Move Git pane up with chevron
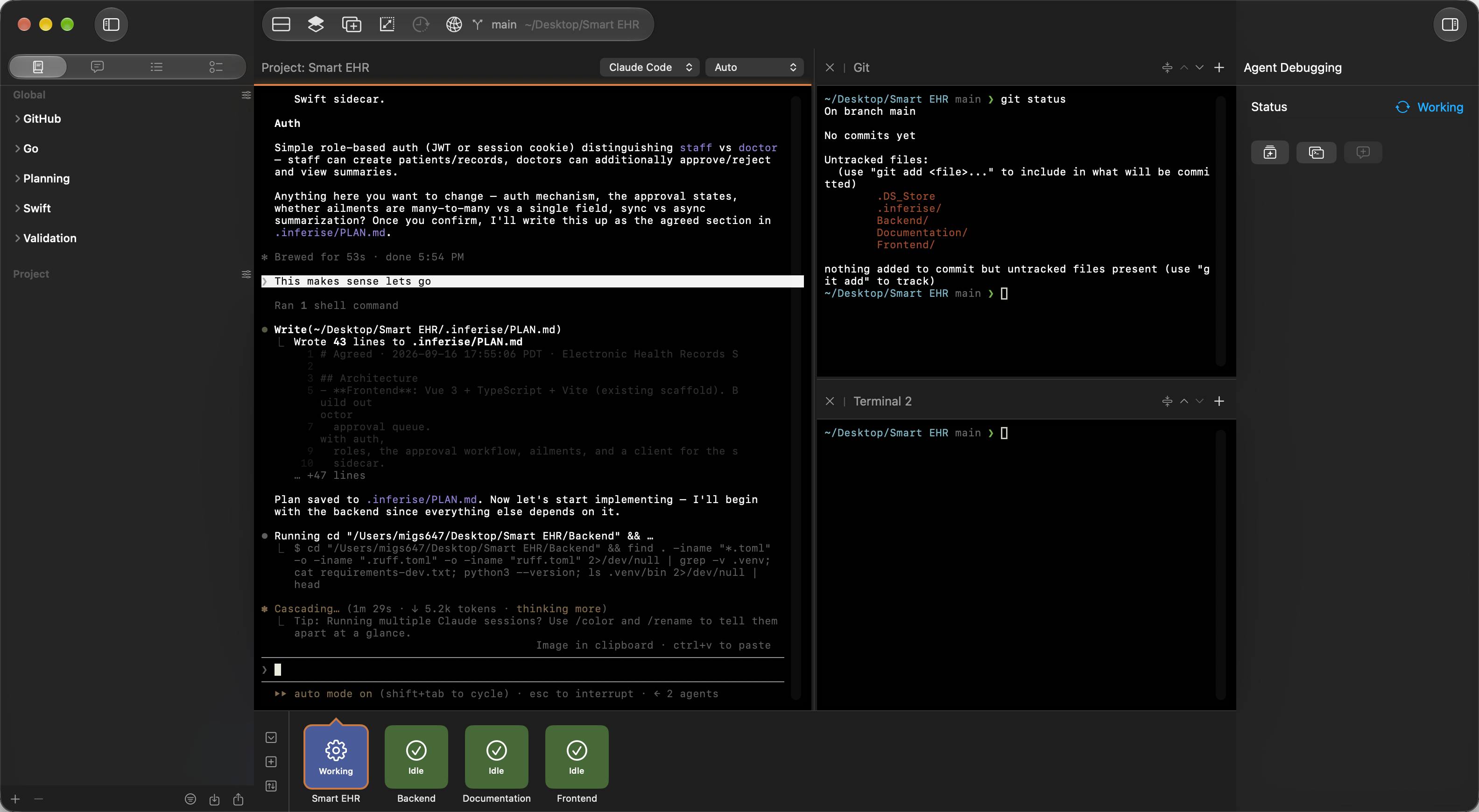 [x=1184, y=67]
